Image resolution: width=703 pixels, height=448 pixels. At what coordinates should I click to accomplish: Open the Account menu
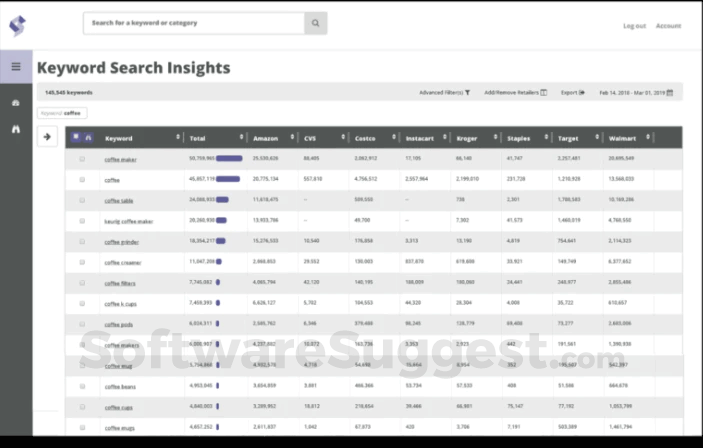coord(668,26)
